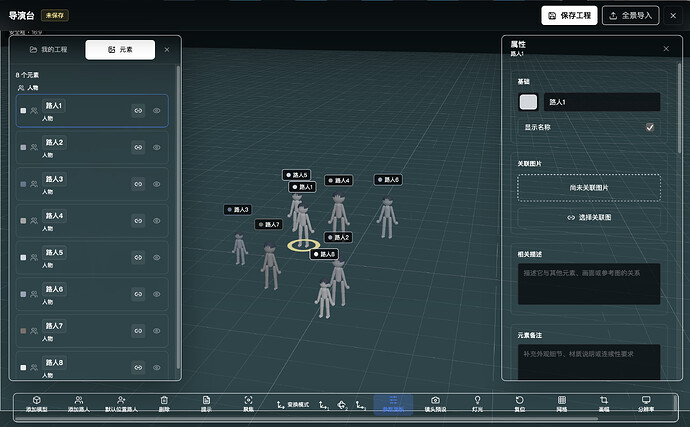Click the 删除 trash icon
The height and width of the screenshot is (427, 690).
tap(164, 400)
